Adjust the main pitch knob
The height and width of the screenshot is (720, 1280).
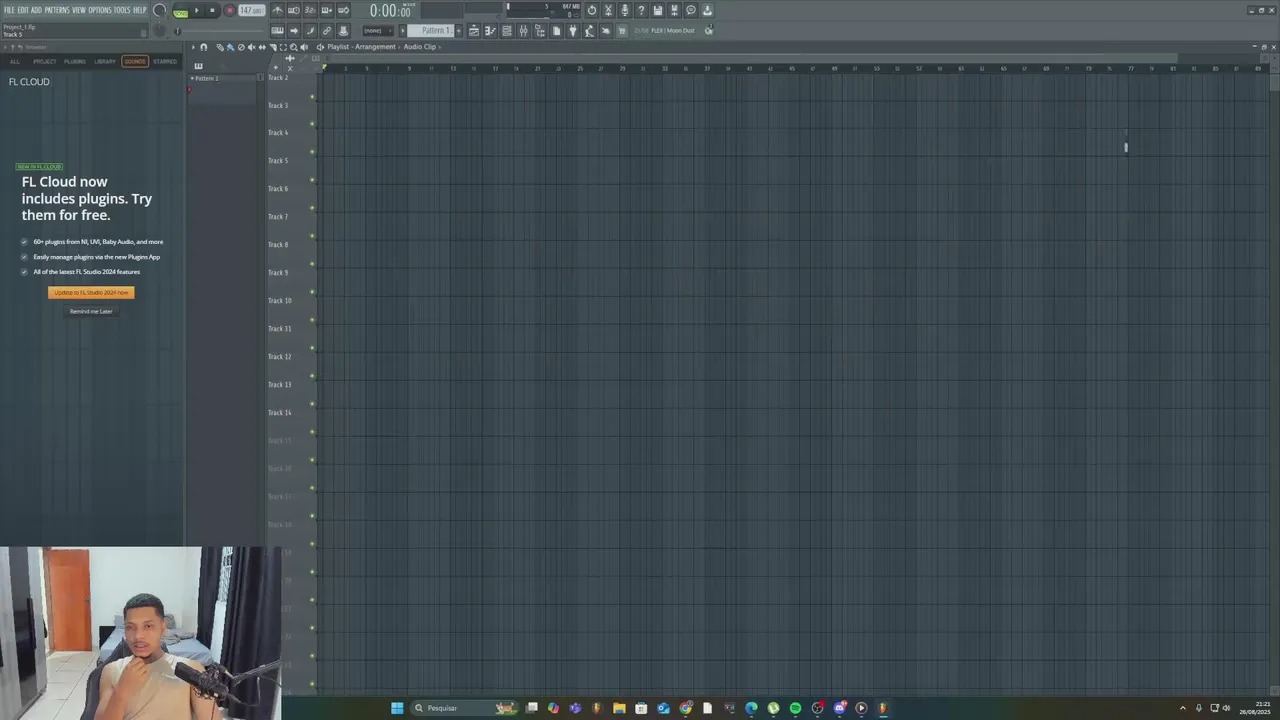point(160,30)
